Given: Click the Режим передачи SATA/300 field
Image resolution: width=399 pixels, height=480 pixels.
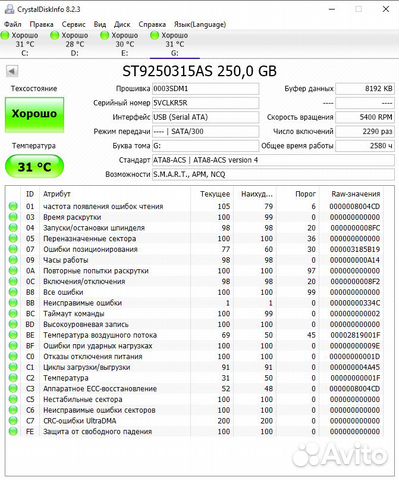Looking at the screenshot, I should coord(205,132).
